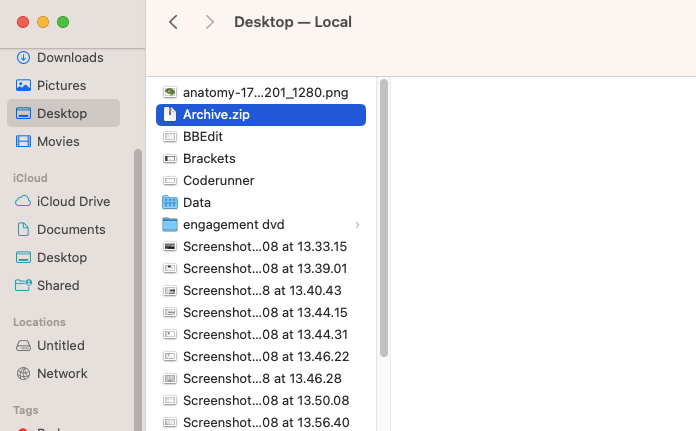Click the Movies filmstrip icon
This screenshot has width=696, height=431.
pyautogui.click(x=23, y=141)
